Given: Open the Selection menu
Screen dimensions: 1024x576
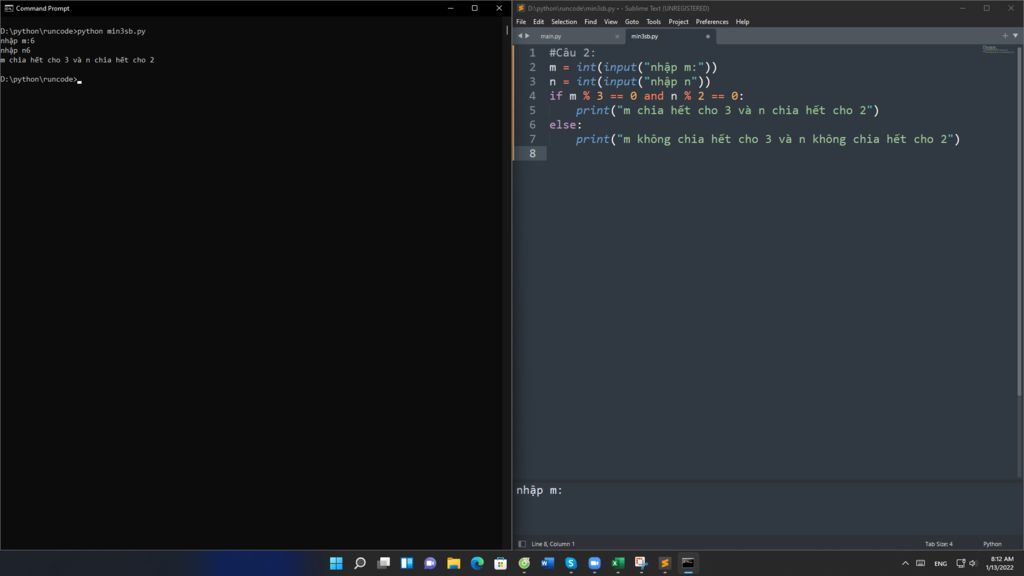Looking at the screenshot, I should coord(564,22).
